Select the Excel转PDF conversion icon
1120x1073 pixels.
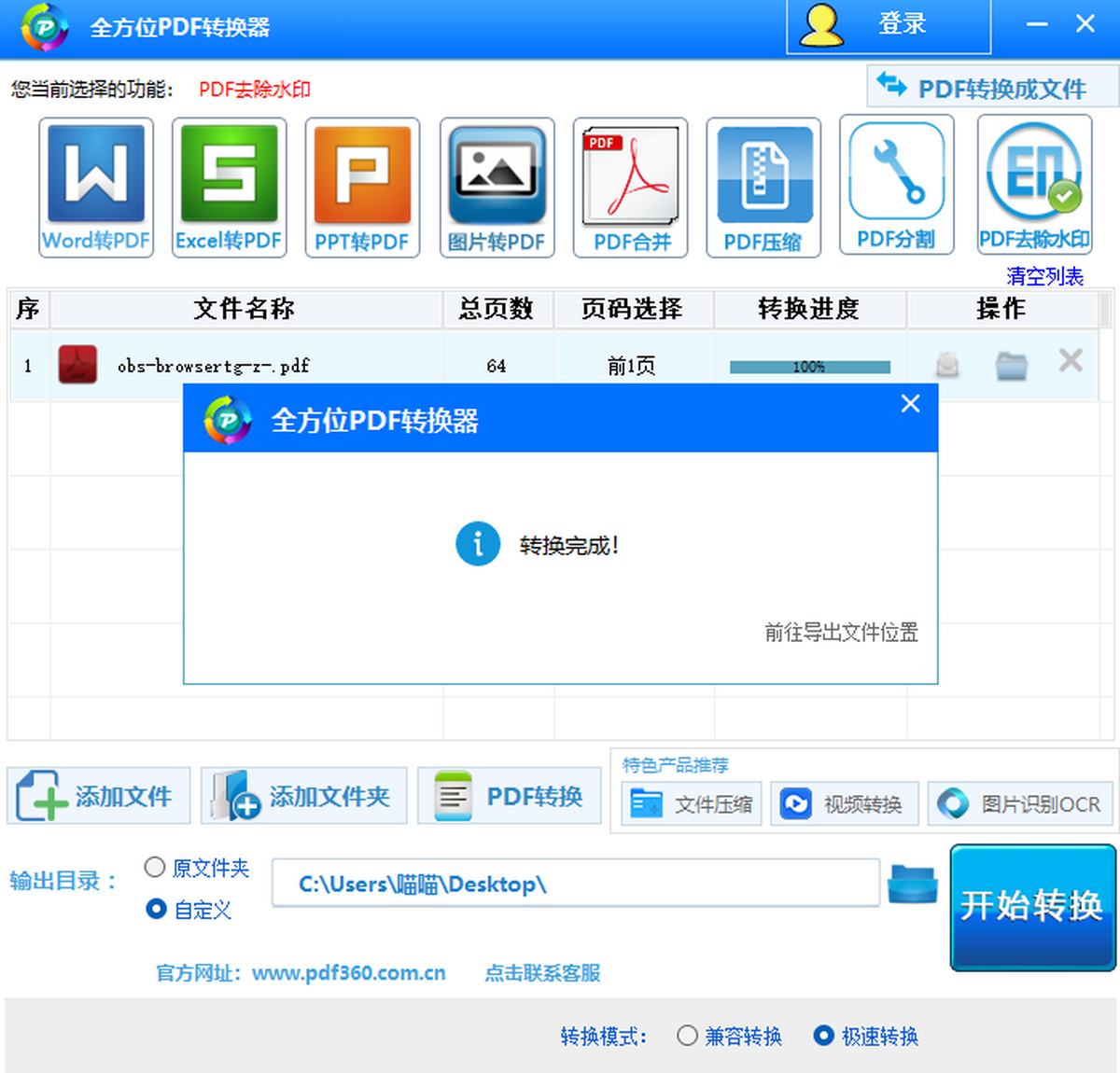coord(229,187)
